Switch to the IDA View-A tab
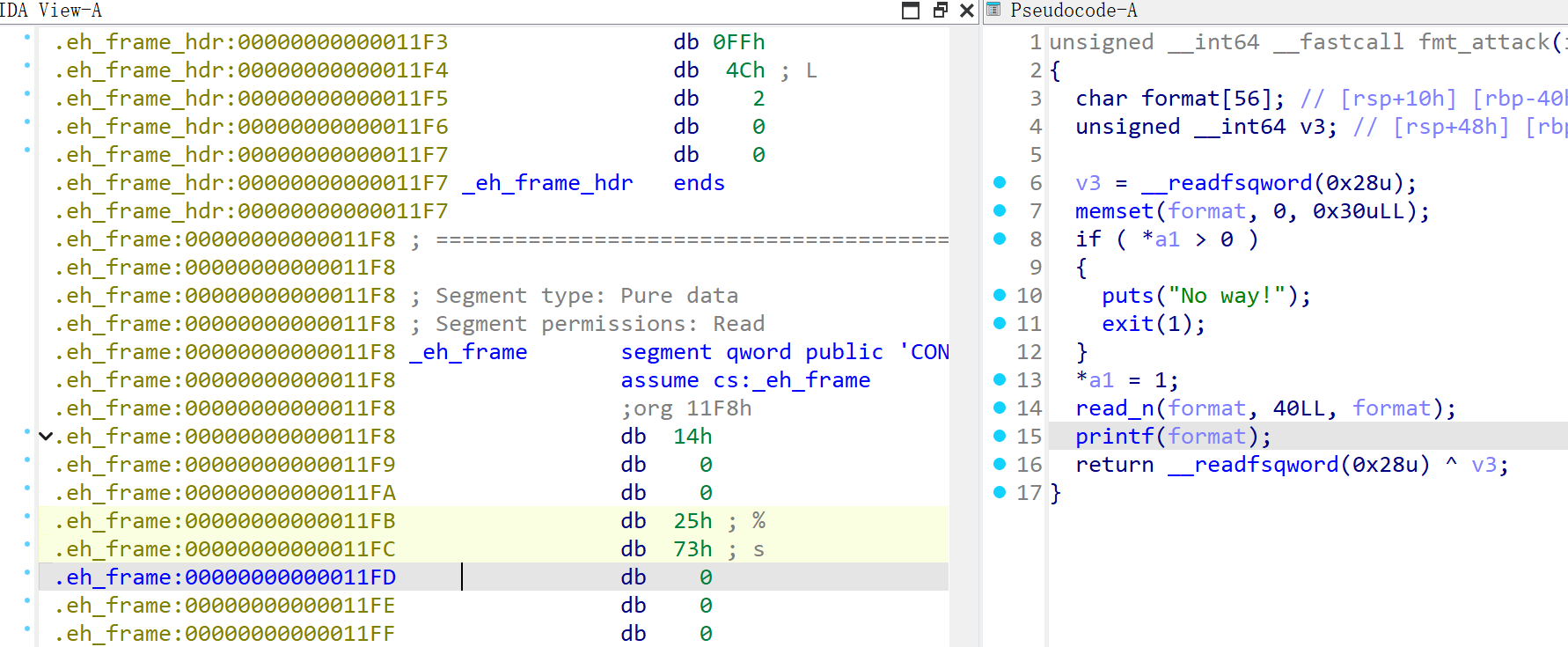The height and width of the screenshot is (647, 1568). 51,11
